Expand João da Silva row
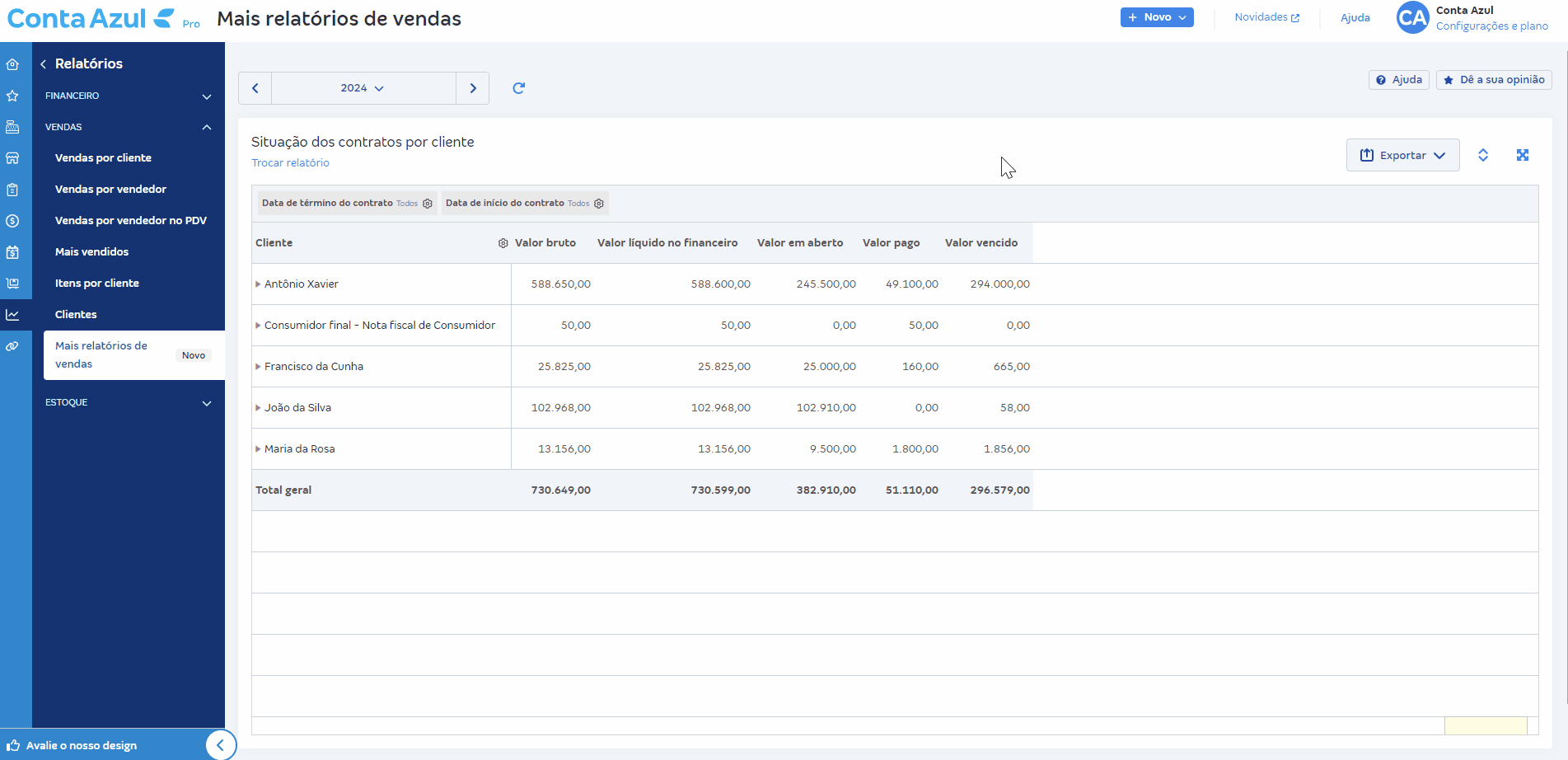 258,408
